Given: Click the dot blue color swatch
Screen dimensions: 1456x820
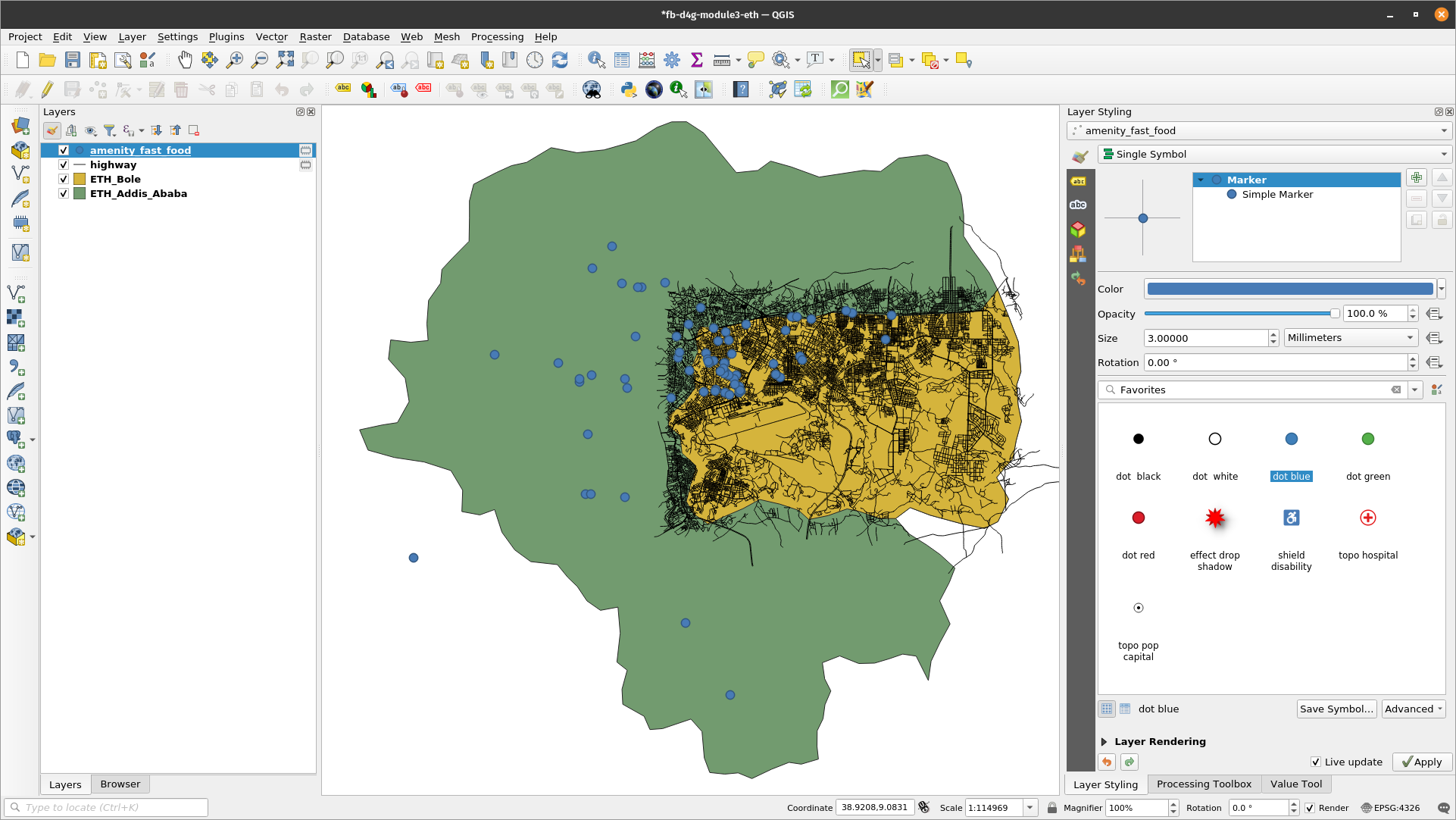Looking at the screenshot, I should pos(1290,438).
